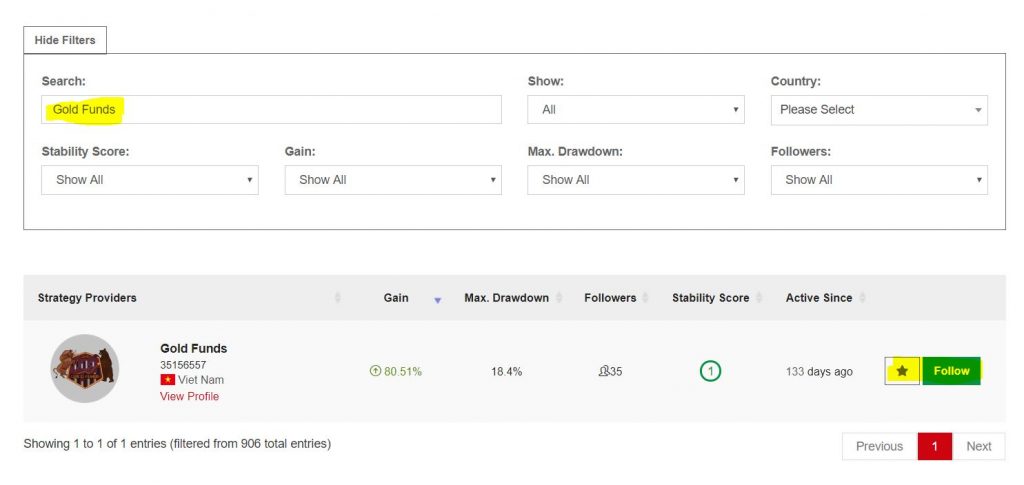Viewport: 1024px width, 485px height.
Task: Select page 1 in pagination
Action: [934, 446]
